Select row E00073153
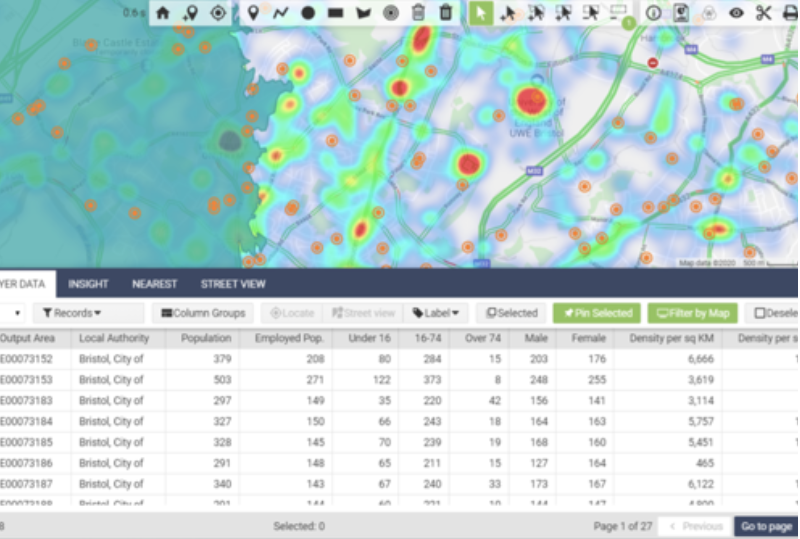This screenshot has height=539, width=800. [x=399, y=380]
